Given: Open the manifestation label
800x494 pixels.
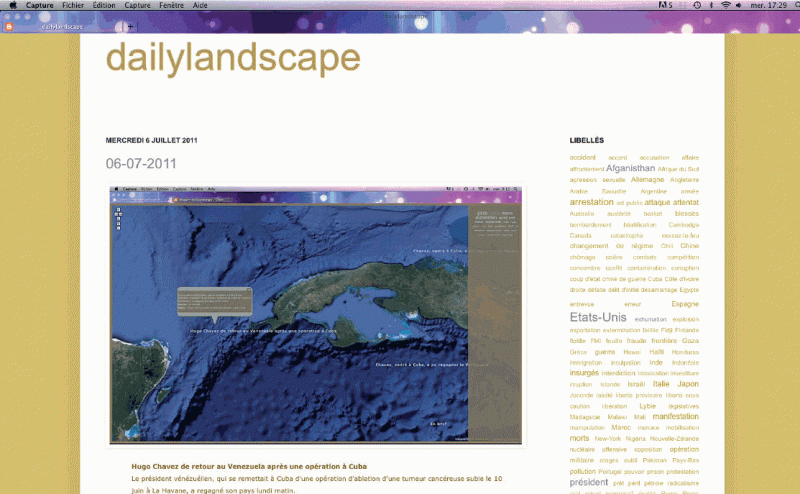Looking at the screenshot, I should pyautogui.click(x=676, y=417).
